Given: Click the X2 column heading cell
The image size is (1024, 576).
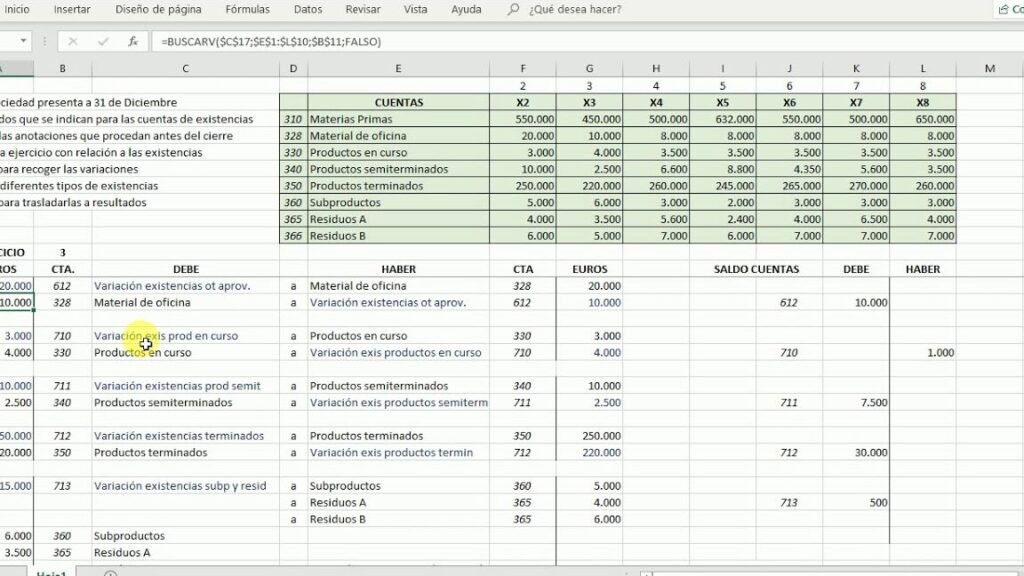Looking at the screenshot, I should pyautogui.click(x=522, y=103).
